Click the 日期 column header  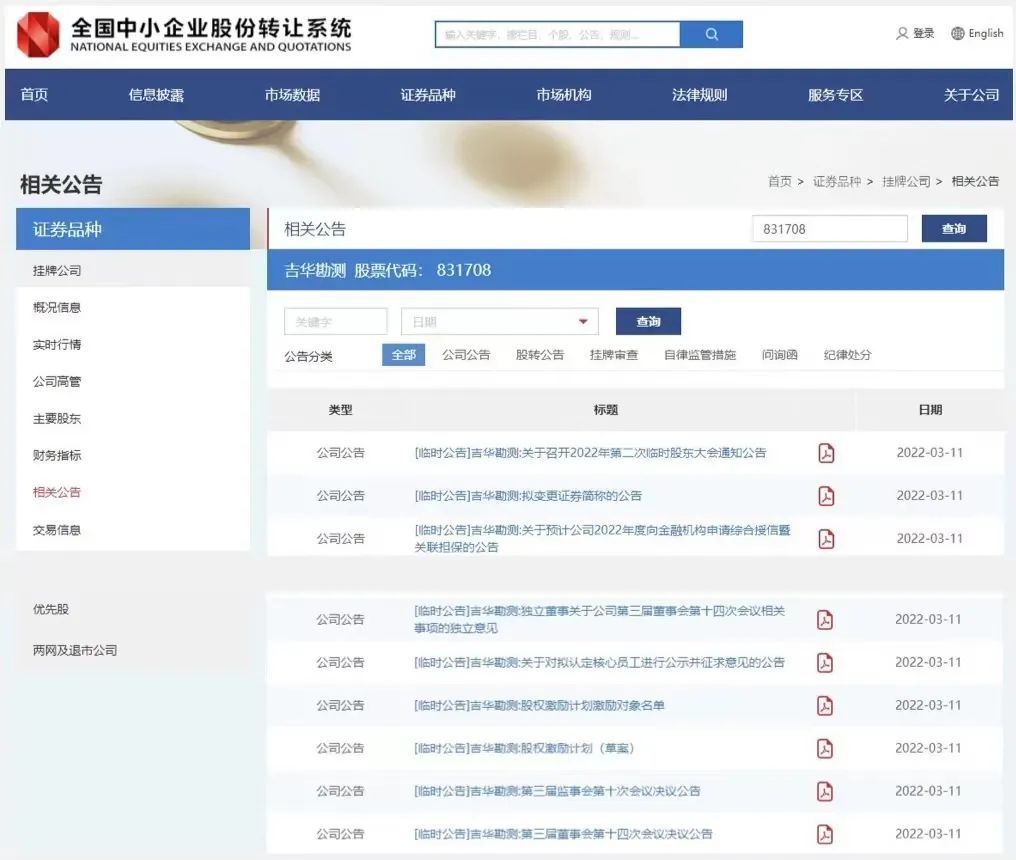[930, 410]
